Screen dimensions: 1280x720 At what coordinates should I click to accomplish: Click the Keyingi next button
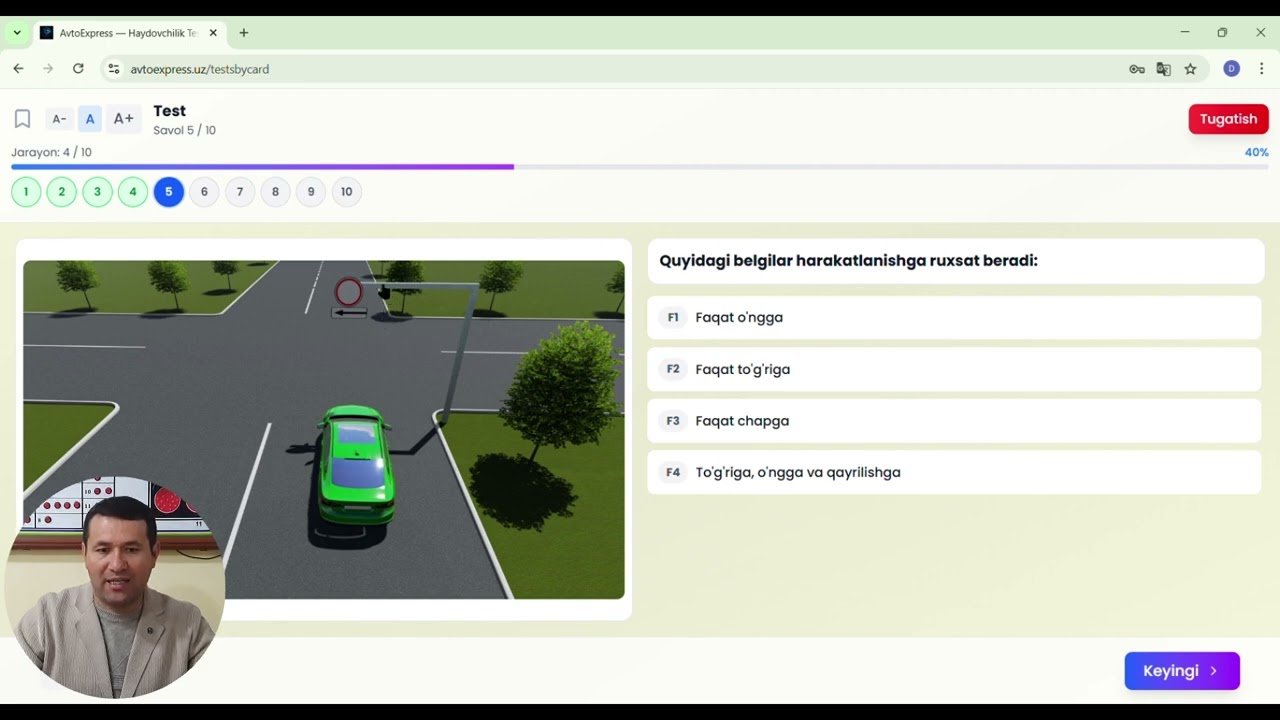tap(1182, 671)
